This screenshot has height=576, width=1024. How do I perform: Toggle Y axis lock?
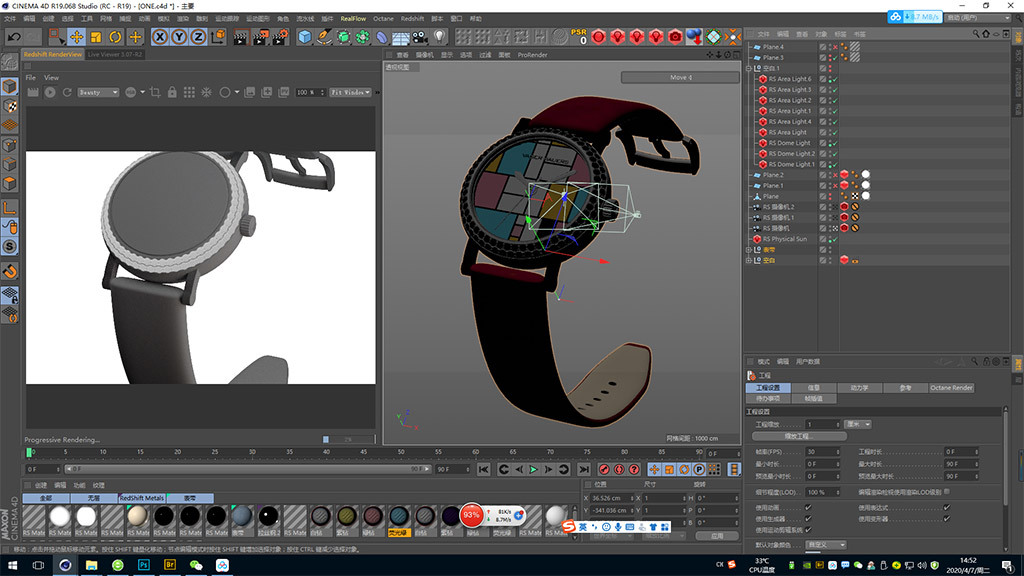[179, 37]
